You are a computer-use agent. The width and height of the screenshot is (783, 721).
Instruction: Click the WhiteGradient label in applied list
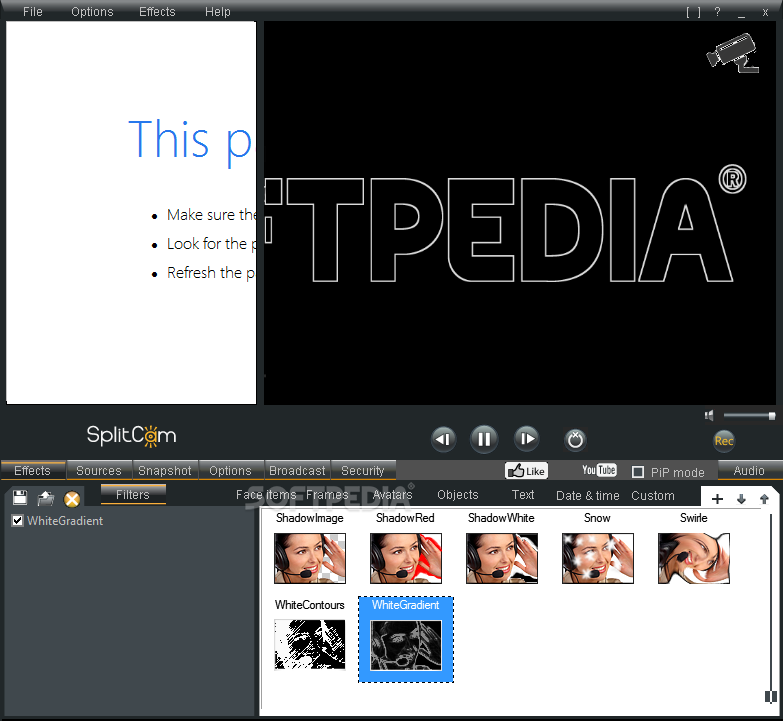65,521
